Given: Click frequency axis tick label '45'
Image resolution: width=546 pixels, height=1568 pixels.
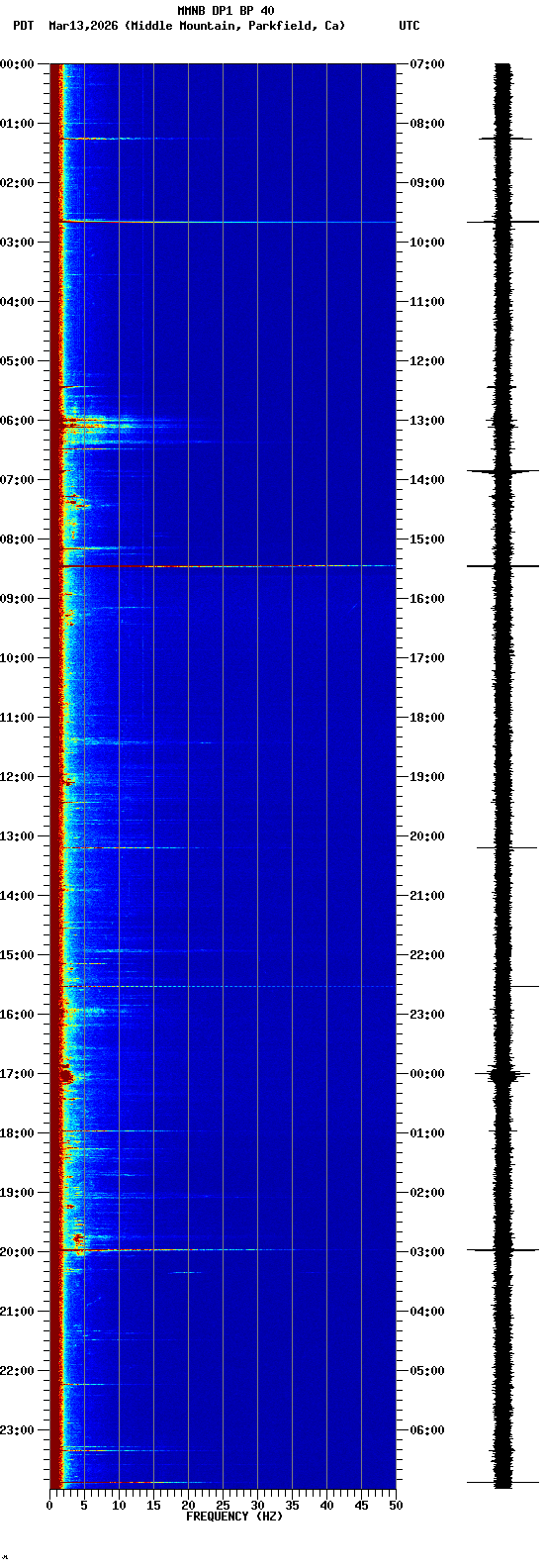Looking at the screenshot, I should [x=361, y=1506].
